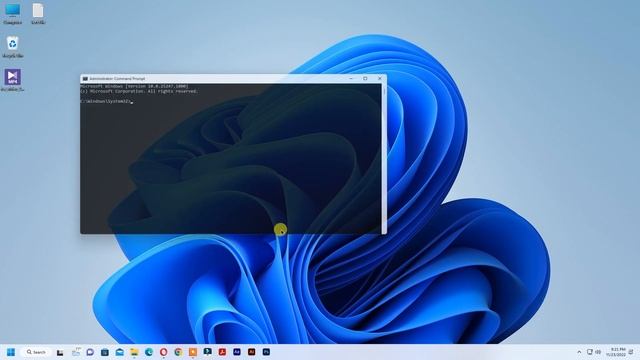Select the MP4 video desktop icon
Image resolution: width=640 pixels, height=360 pixels.
13,80
